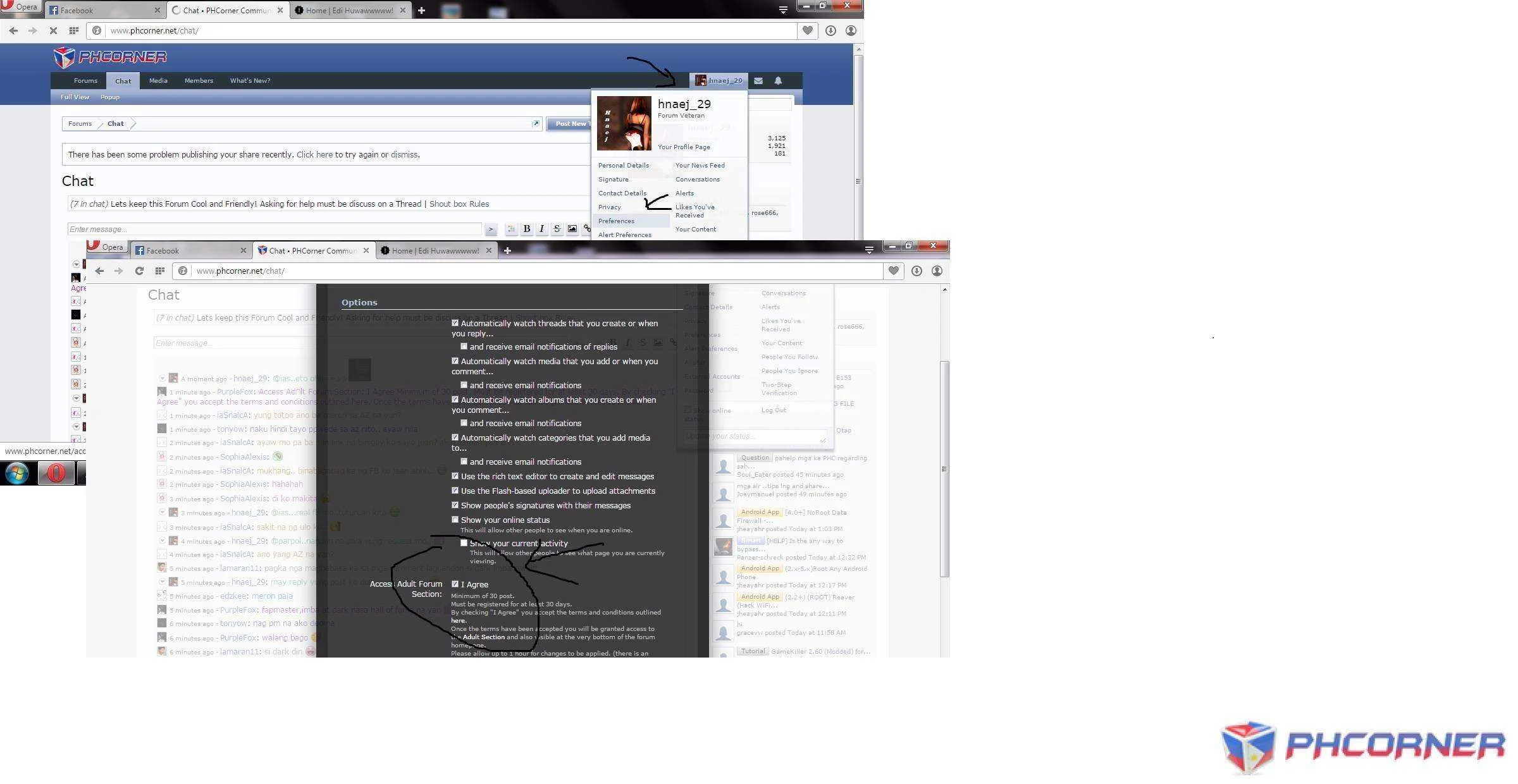The image size is (1518, 784).
Task: Toggle Flash-based uploader checkbox
Action: [455, 491]
